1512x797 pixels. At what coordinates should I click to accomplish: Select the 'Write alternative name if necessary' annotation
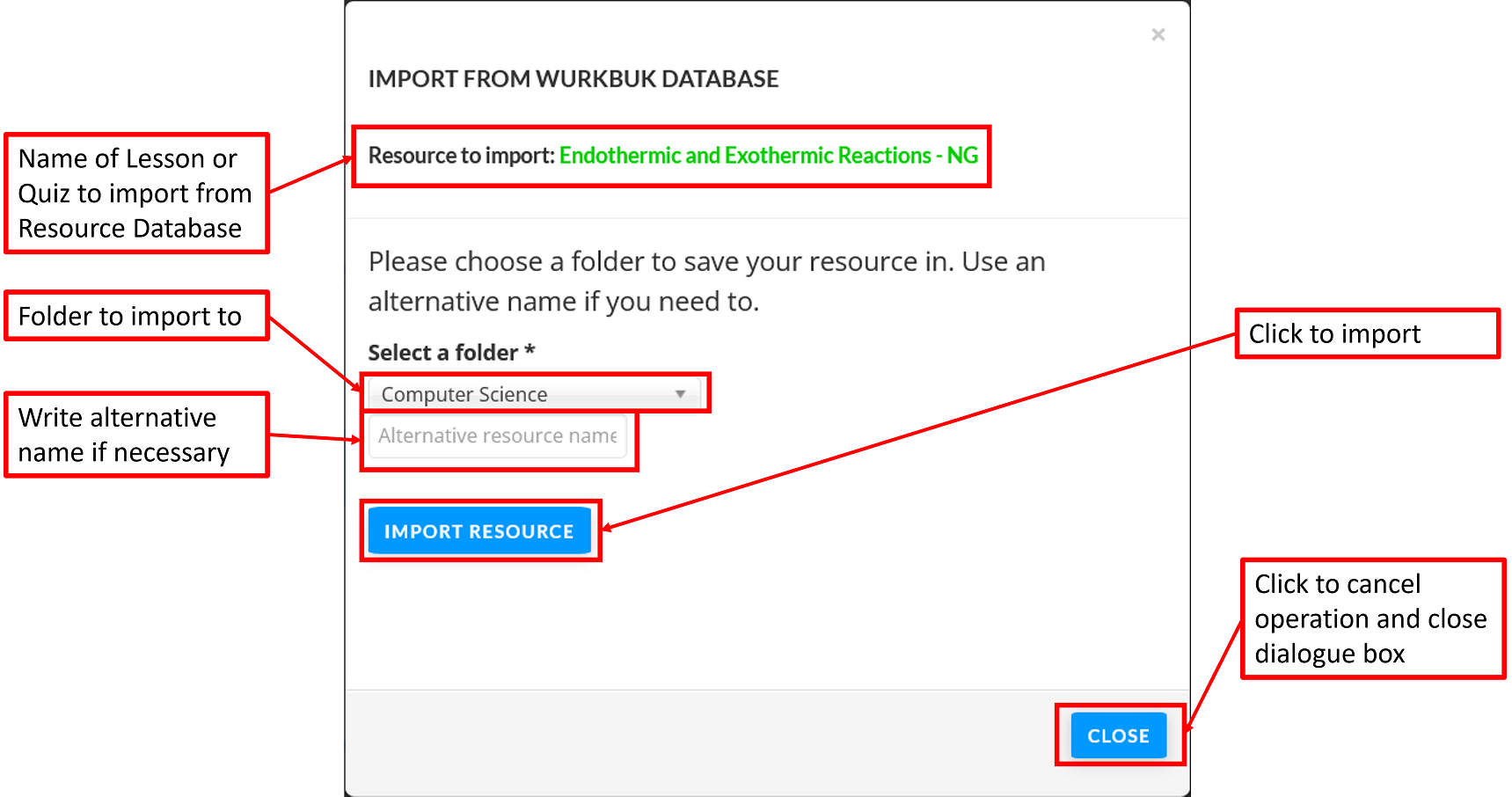coord(135,435)
